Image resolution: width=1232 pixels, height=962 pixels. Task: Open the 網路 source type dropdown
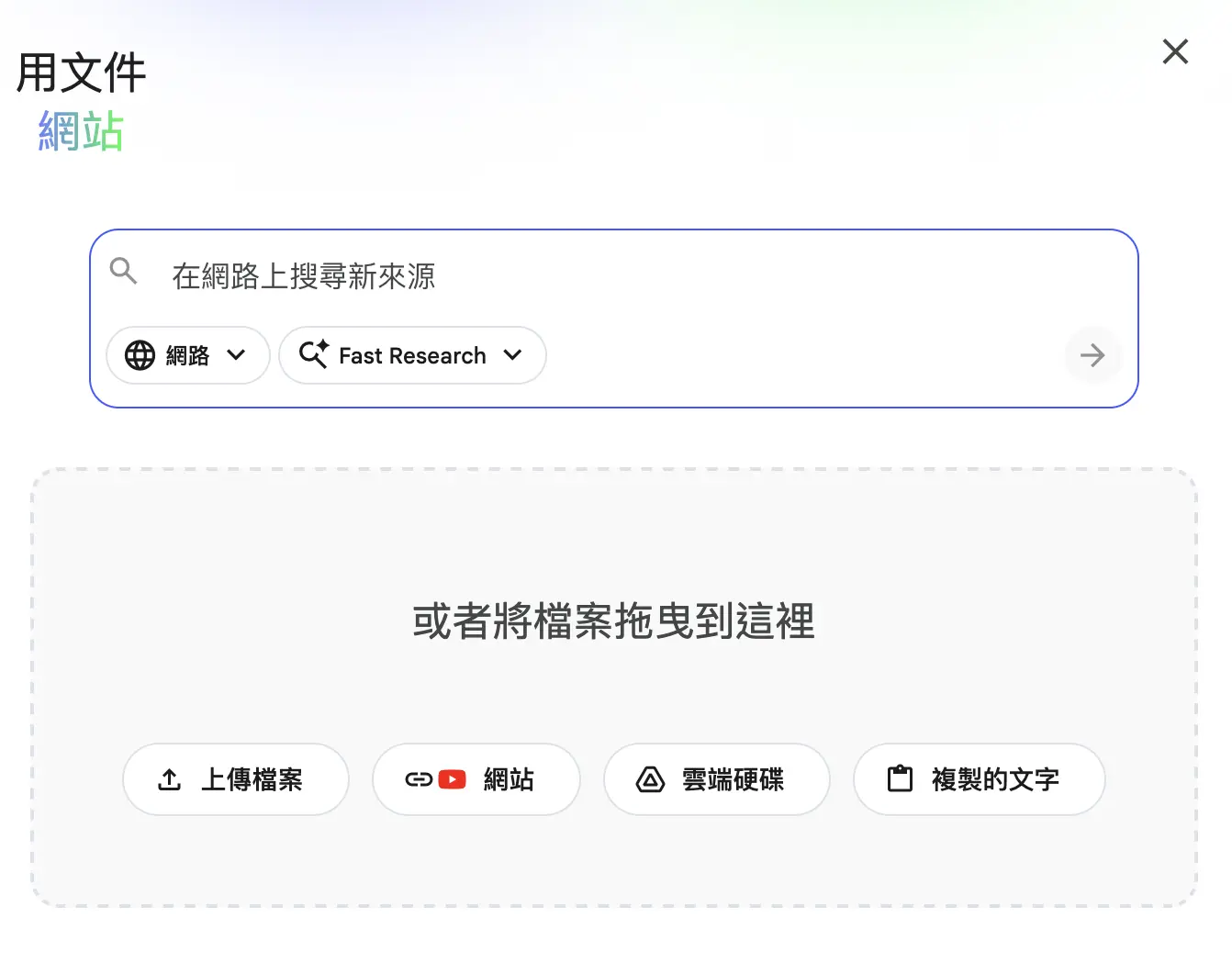click(x=187, y=355)
